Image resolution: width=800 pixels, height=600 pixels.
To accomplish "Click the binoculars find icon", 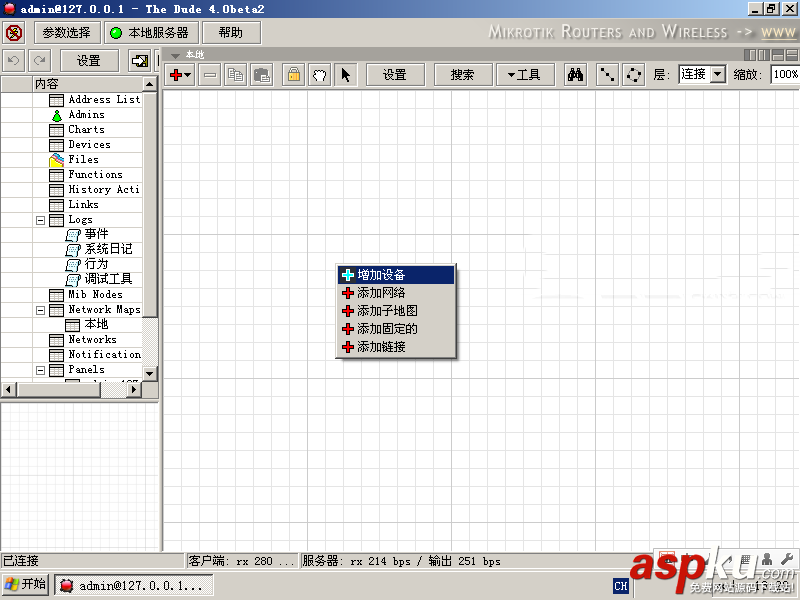I will point(576,75).
